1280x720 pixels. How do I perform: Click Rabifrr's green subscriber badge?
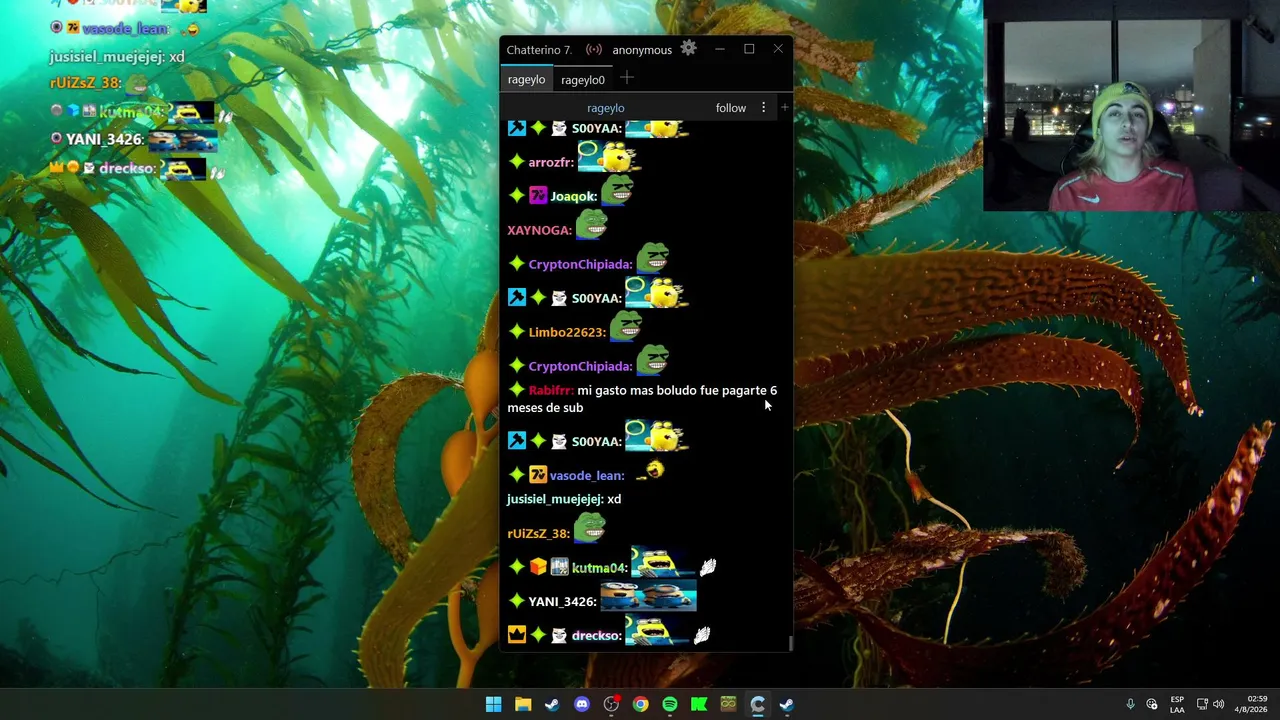[x=516, y=390]
